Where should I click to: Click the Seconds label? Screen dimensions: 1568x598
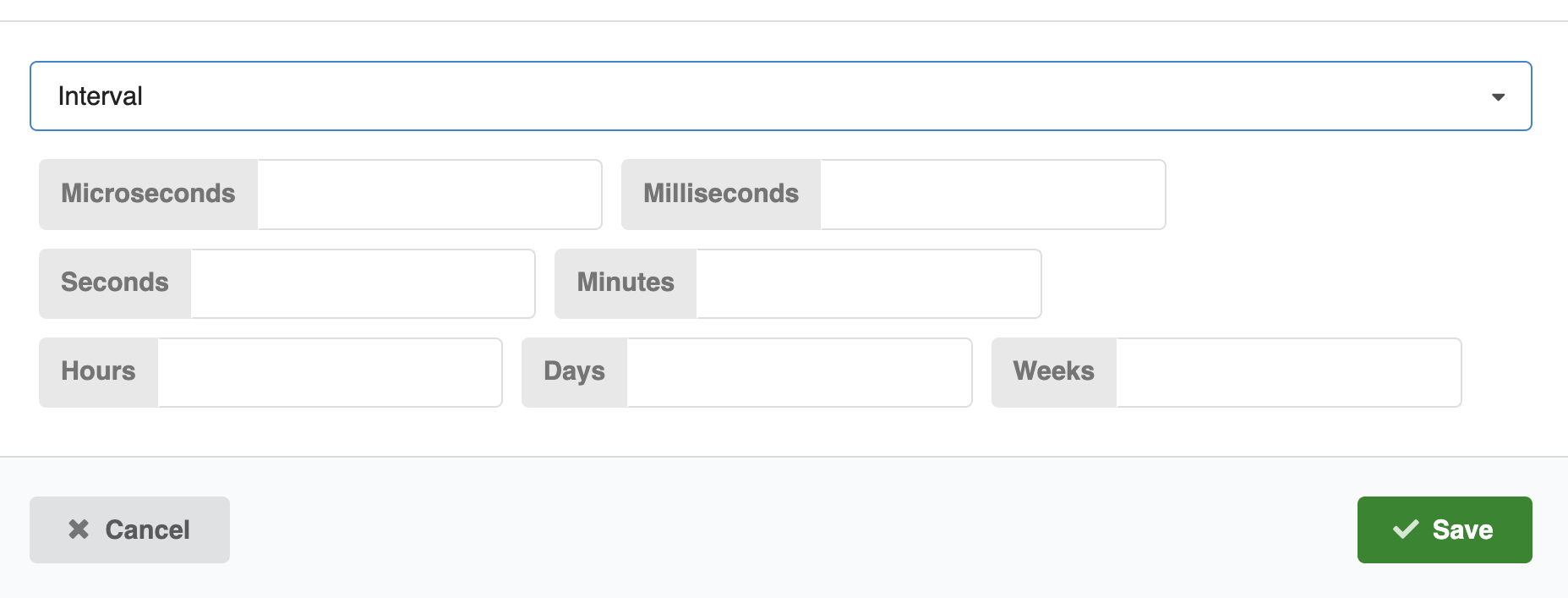pos(115,283)
